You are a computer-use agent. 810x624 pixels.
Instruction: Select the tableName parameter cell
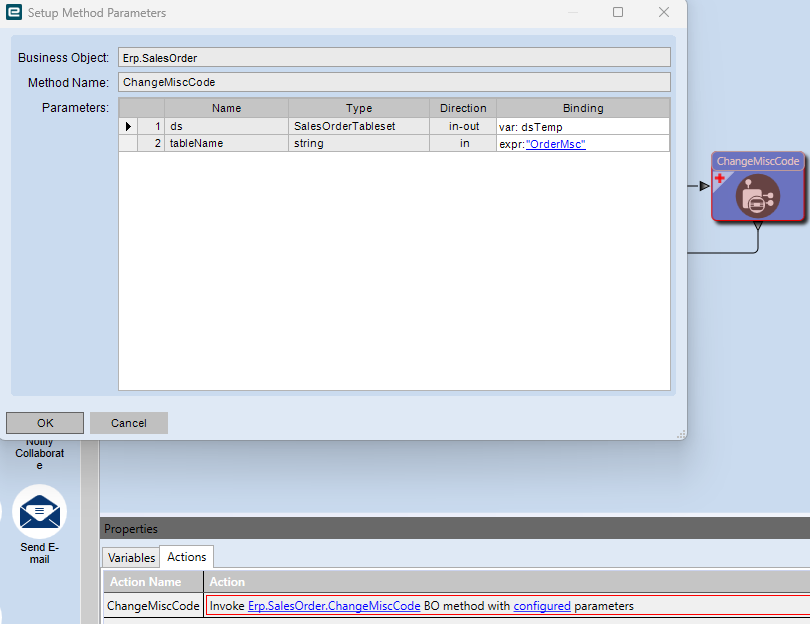pos(226,143)
